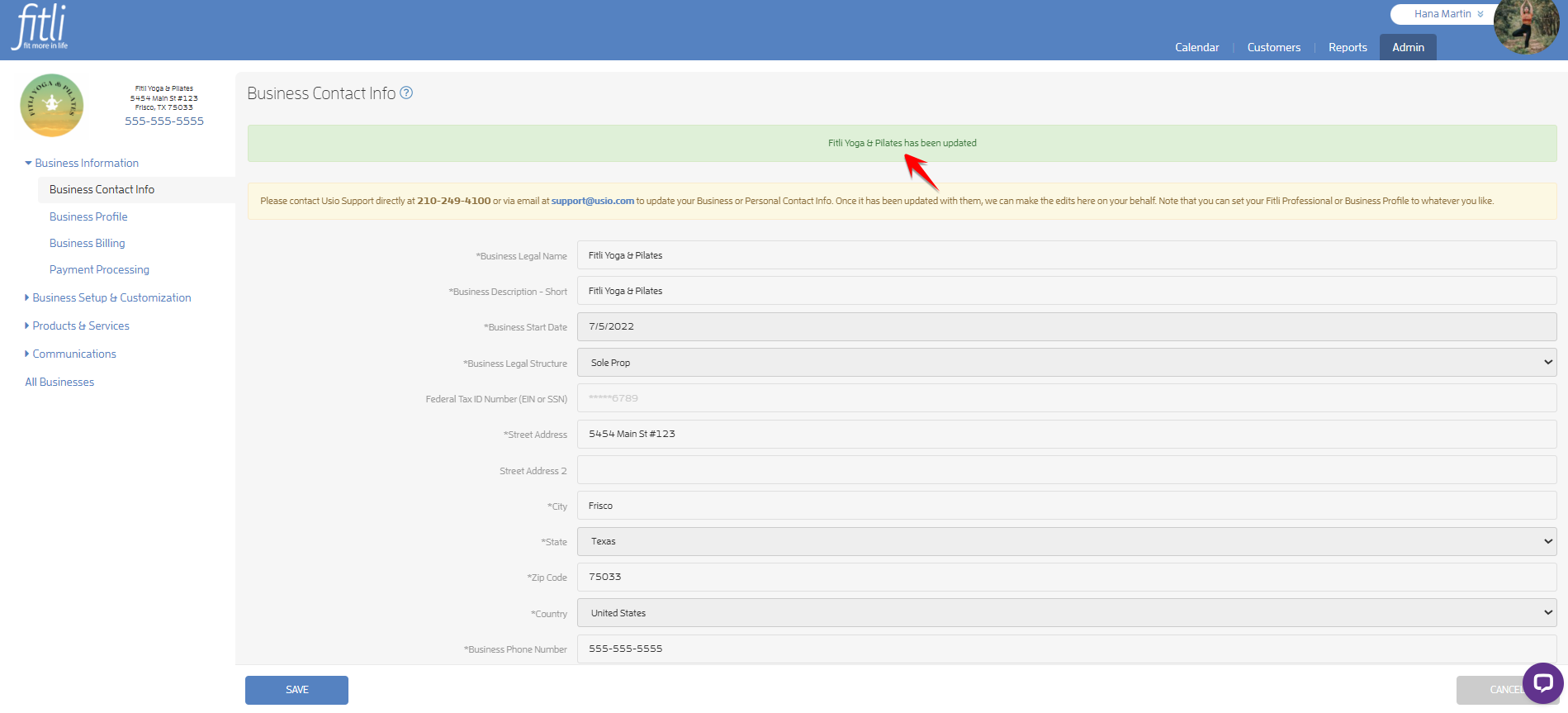Expand Products & Services section

click(x=77, y=326)
